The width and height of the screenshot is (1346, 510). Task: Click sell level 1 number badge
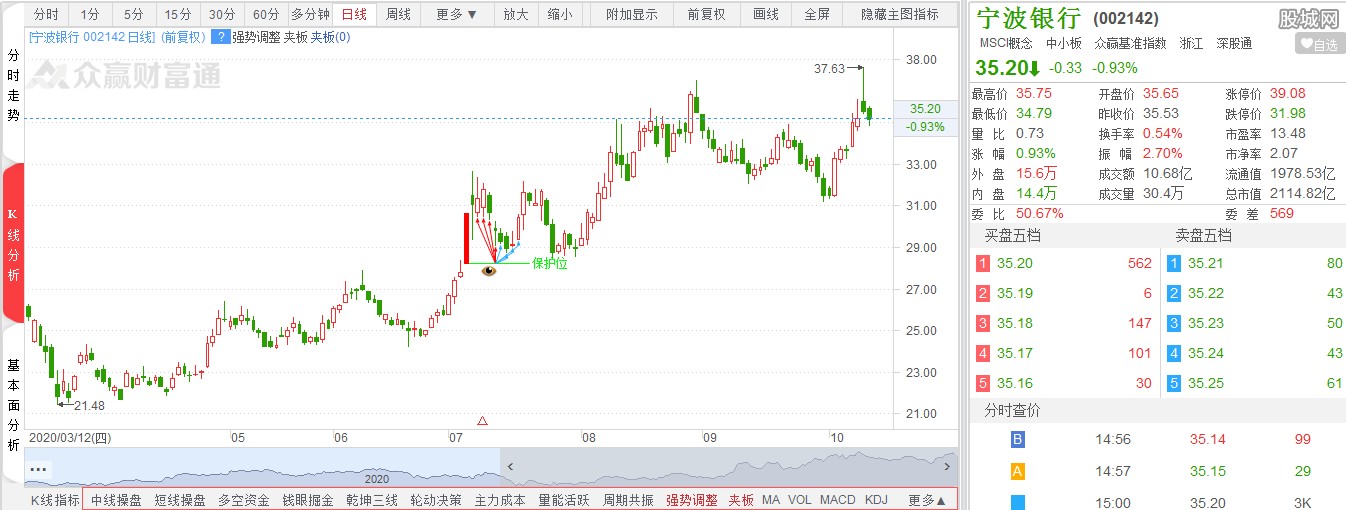click(1174, 264)
